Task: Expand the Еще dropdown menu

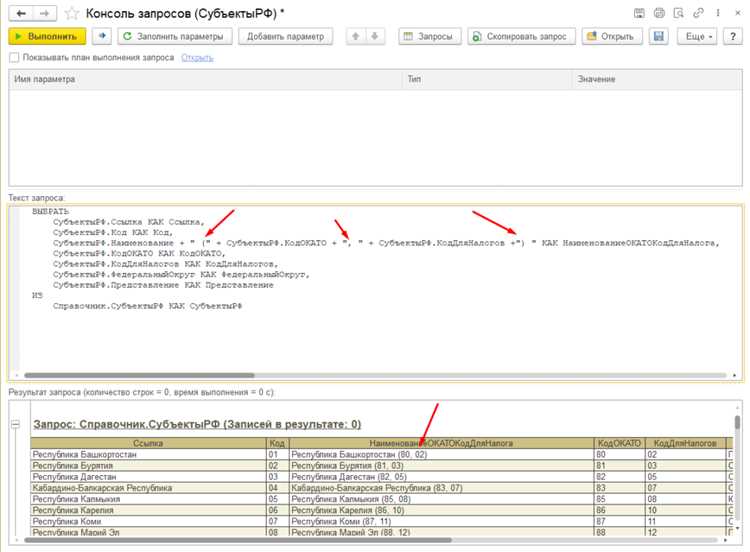Action: tap(697, 36)
